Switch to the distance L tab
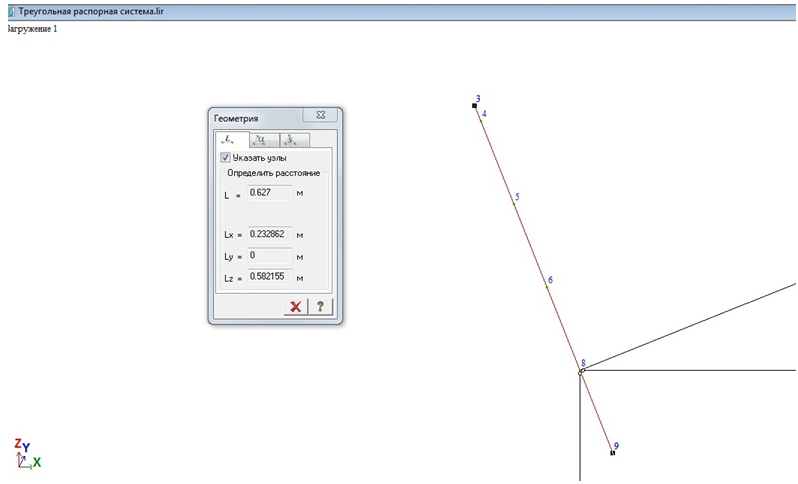The image size is (798, 484). coord(232,139)
